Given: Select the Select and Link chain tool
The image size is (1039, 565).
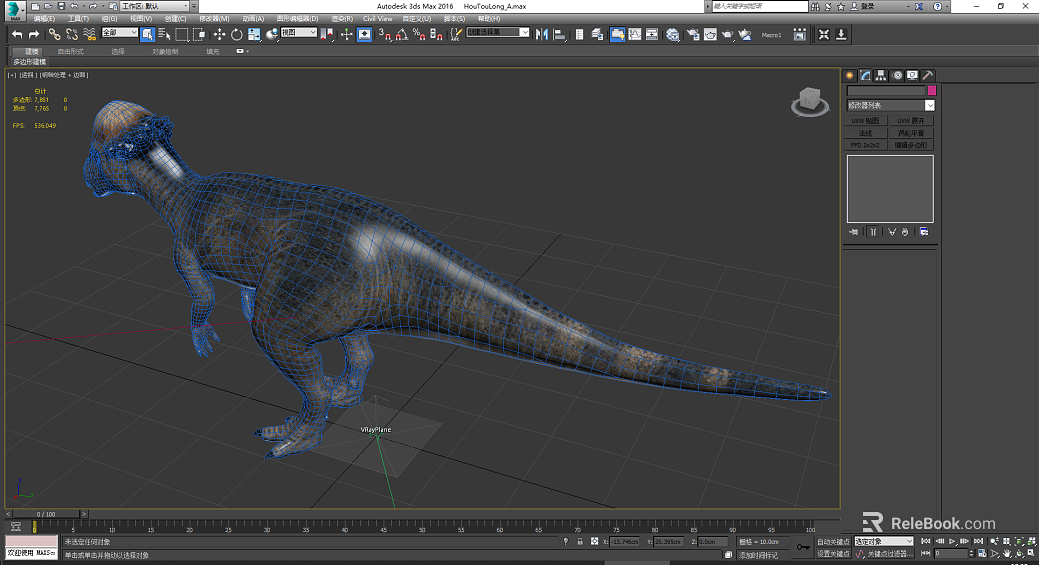Looking at the screenshot, I should pyautogui.click(x=54, y=34).
